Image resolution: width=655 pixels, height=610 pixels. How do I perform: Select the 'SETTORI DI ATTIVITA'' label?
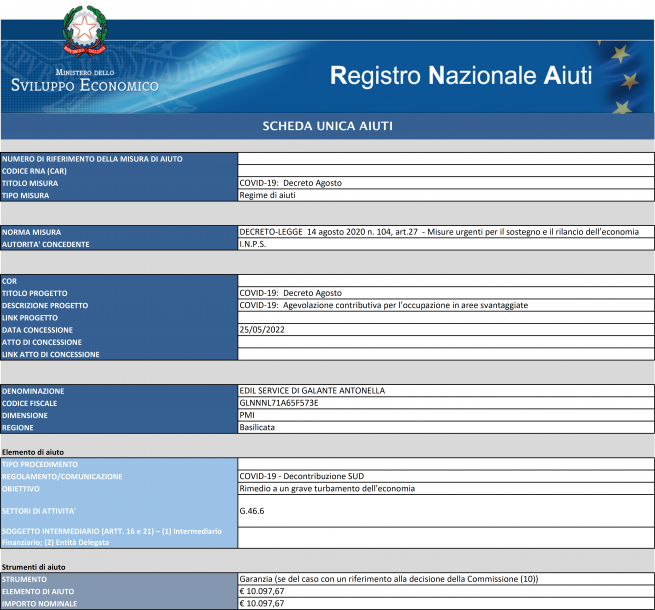[x=39, y=511]
